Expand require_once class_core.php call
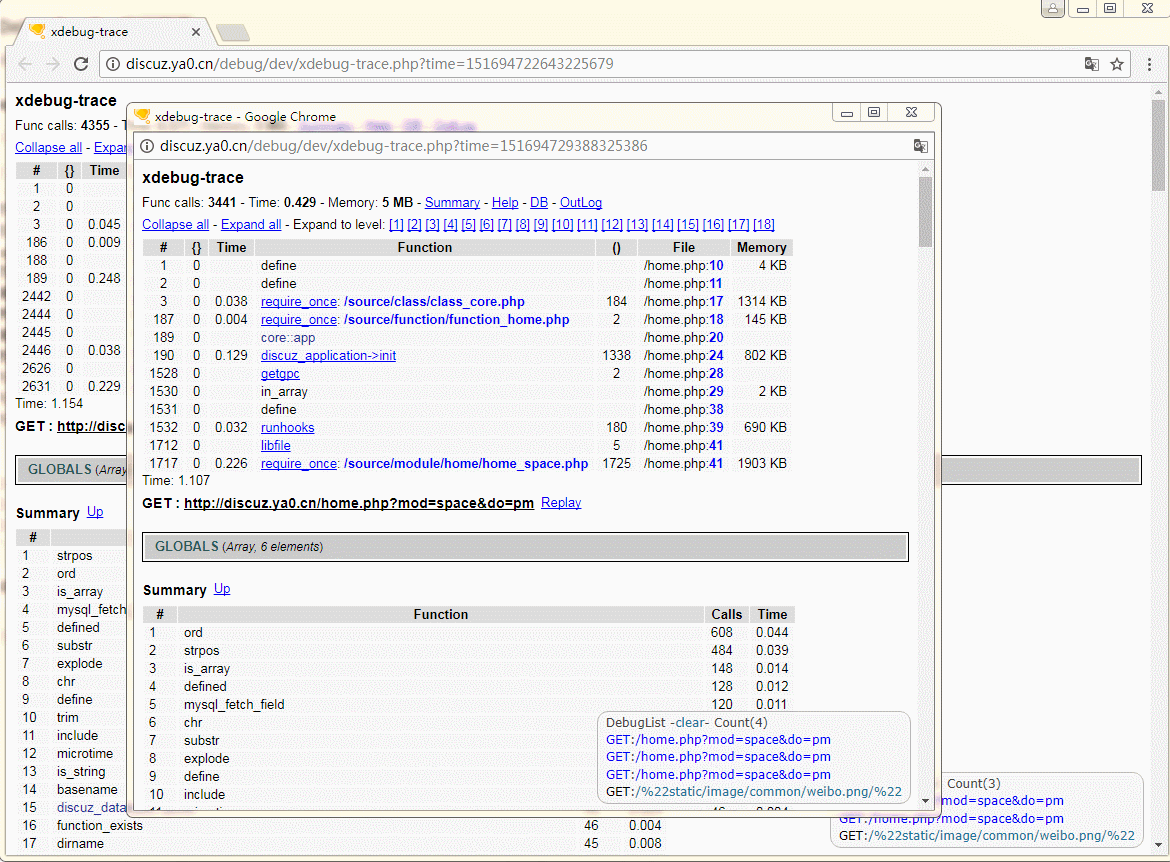1170x862 pixels. tap(392, 302)
